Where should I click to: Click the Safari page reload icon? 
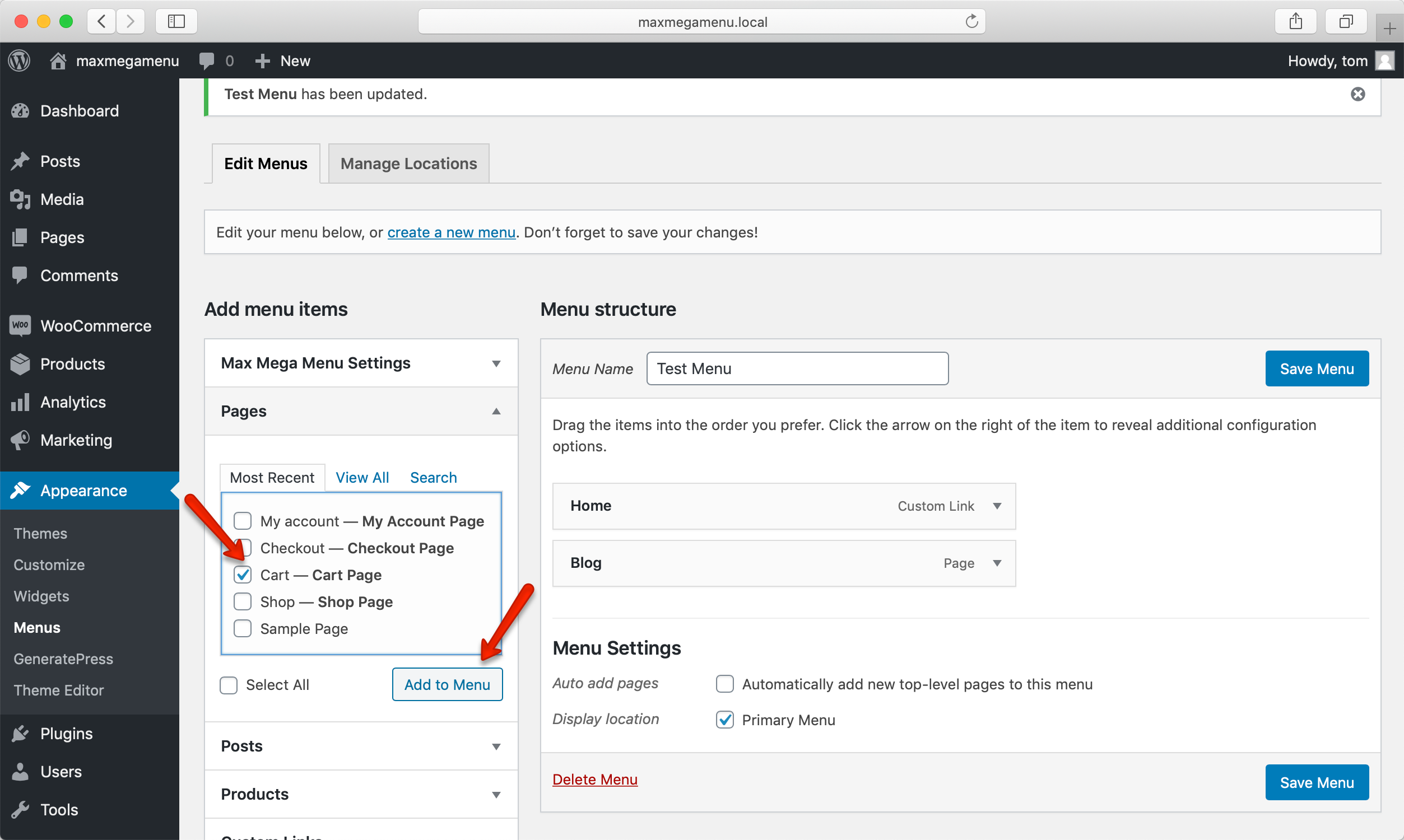971,21
